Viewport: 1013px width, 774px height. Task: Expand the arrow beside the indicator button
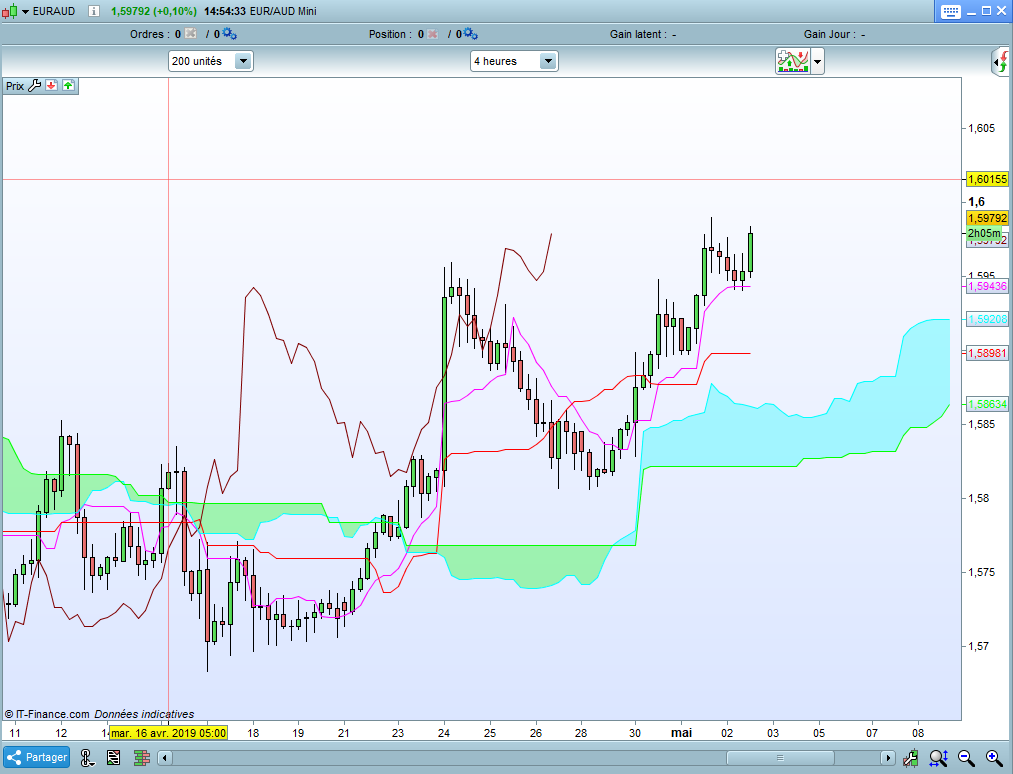point(817,63)
